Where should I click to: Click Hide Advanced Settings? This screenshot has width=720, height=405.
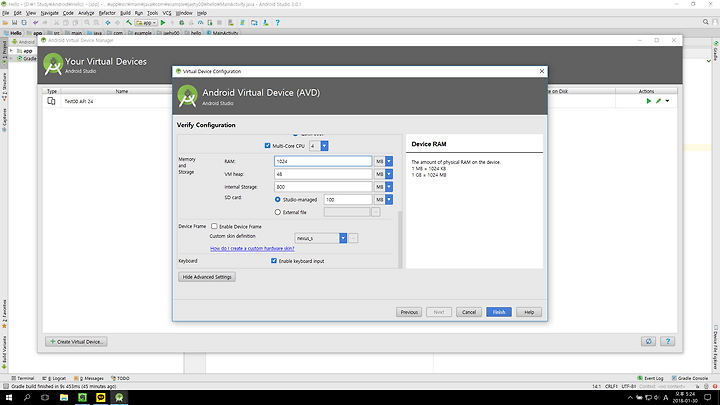[207, 277]
